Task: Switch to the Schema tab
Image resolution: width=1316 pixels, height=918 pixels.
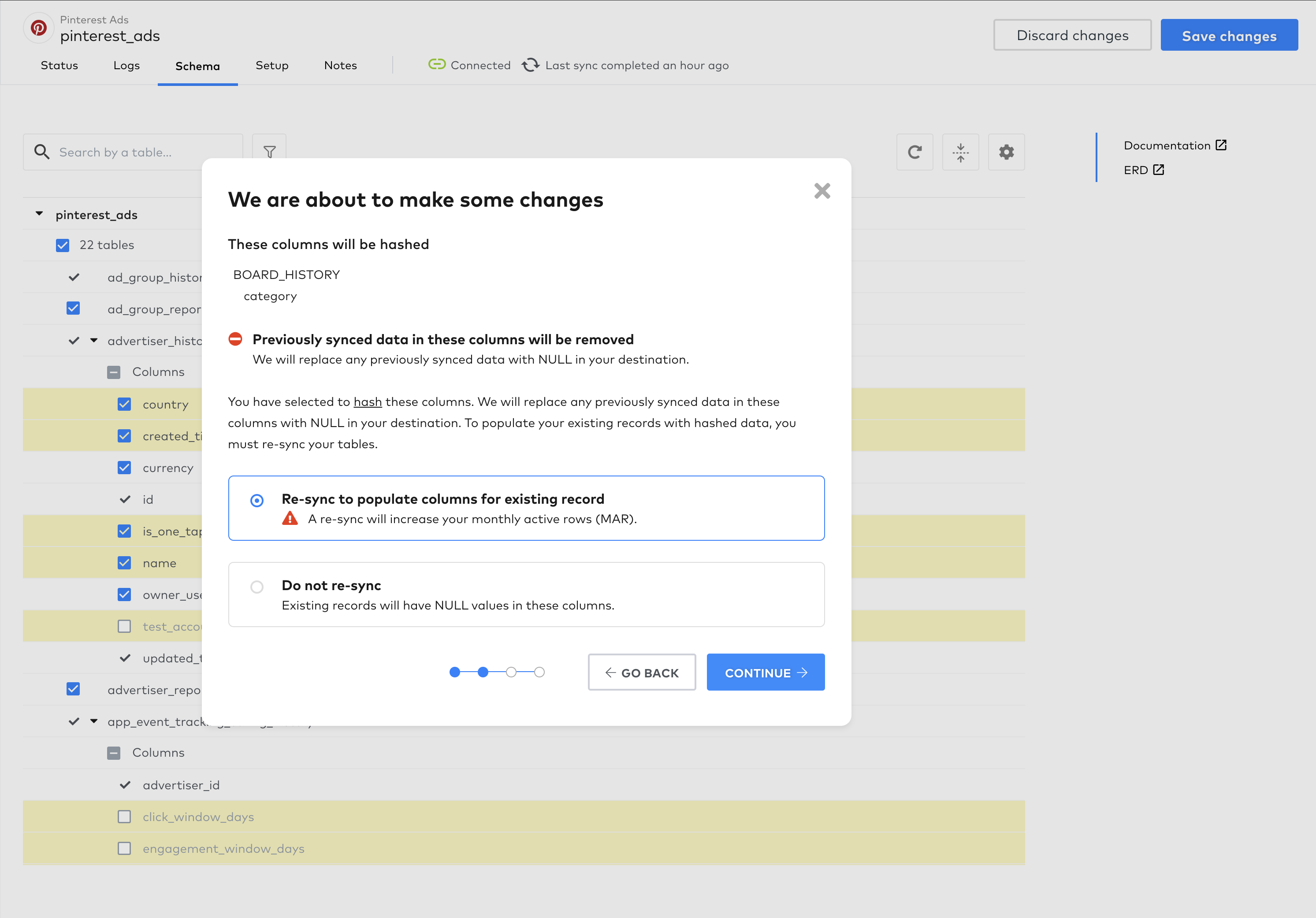Action: pyautogui.click(x=198, y=66)
